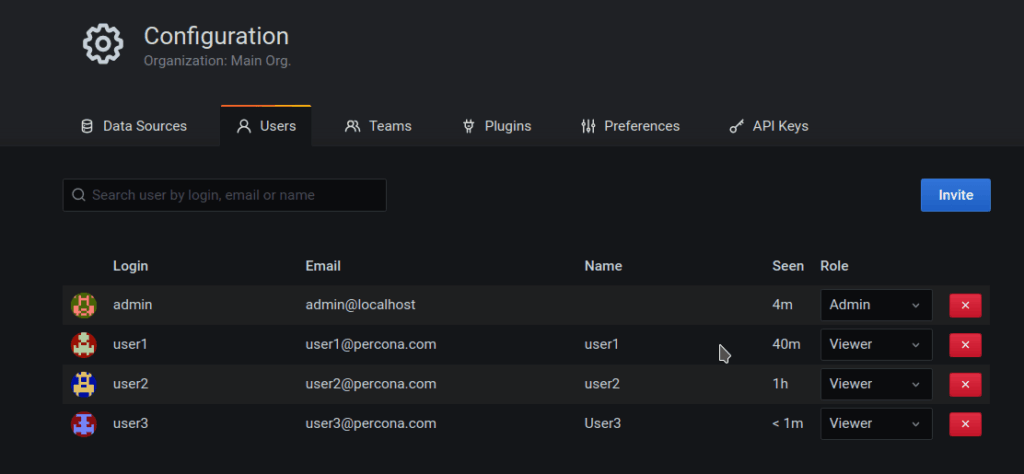Image resolution: width=1024 pixels, height=474 pixels.
Task: Click the admin user avatar
Action: 84,305
